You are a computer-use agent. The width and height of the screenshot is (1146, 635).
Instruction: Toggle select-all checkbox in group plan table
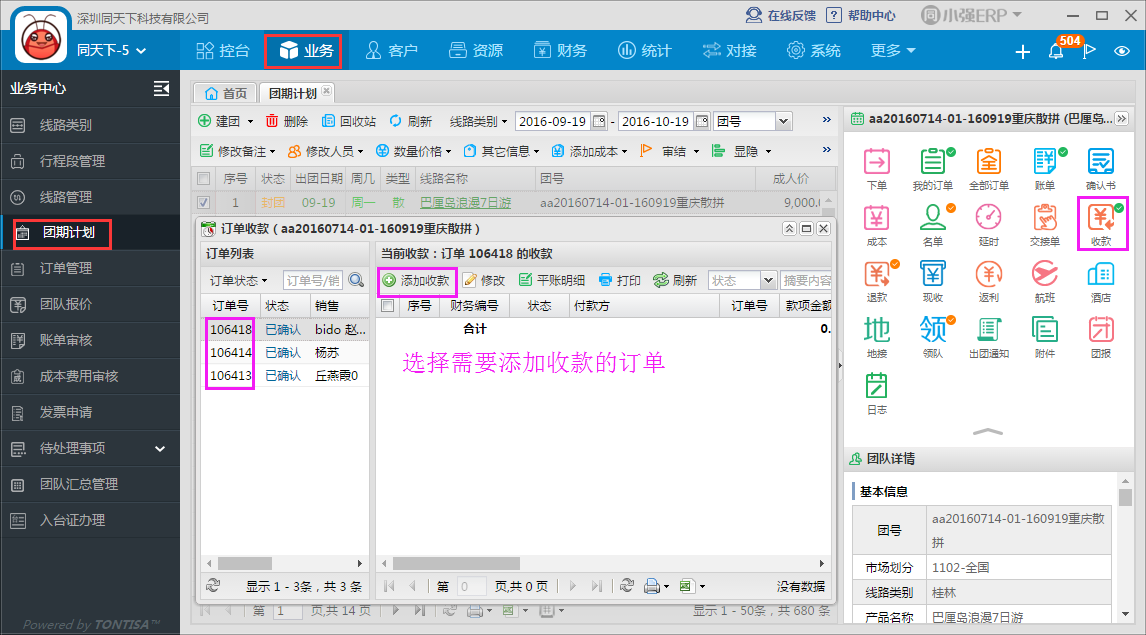204,178
